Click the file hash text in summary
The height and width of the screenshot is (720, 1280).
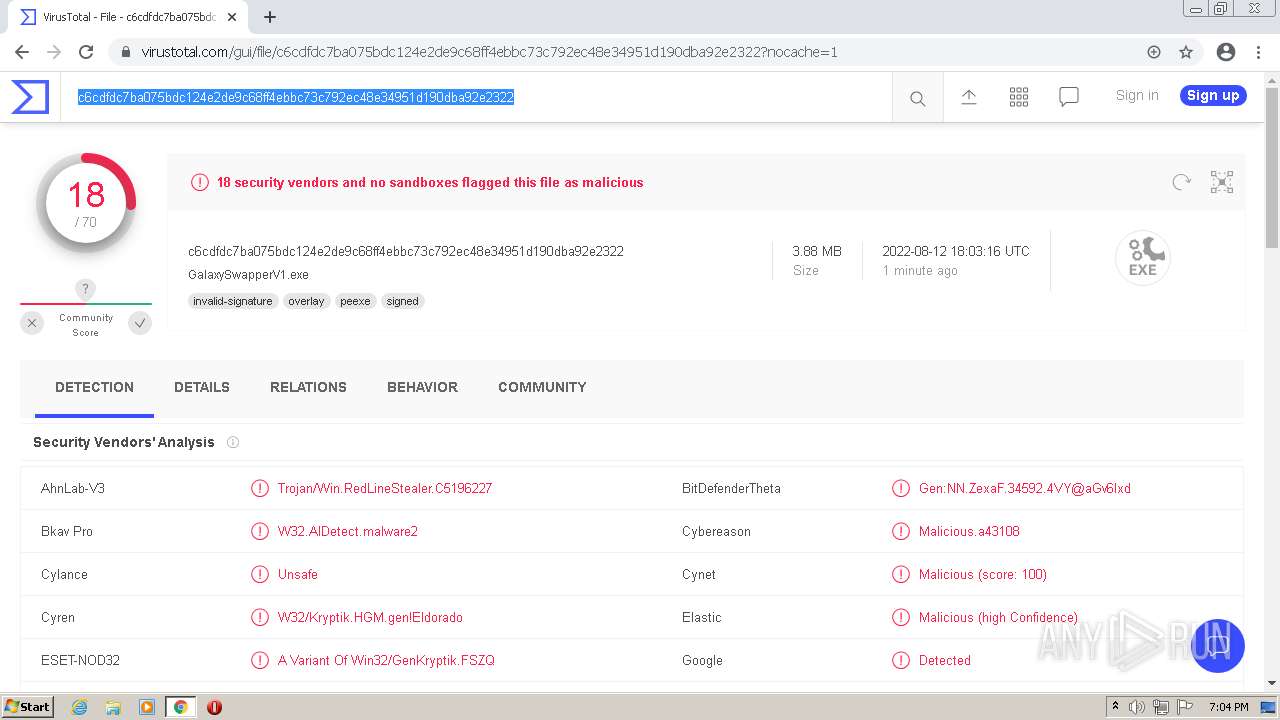point(406,251)
